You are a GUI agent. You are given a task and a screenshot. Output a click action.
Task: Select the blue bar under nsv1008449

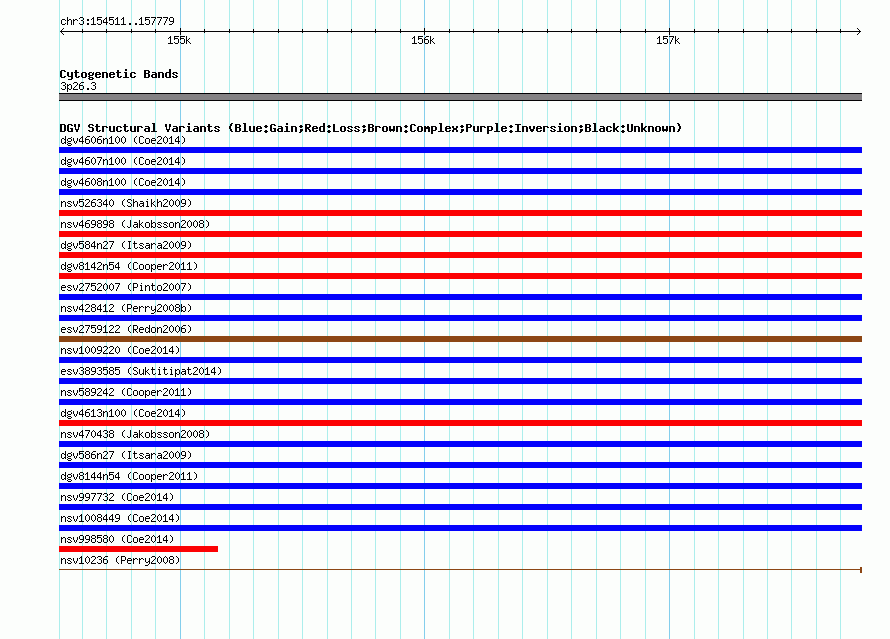(460, 528)
